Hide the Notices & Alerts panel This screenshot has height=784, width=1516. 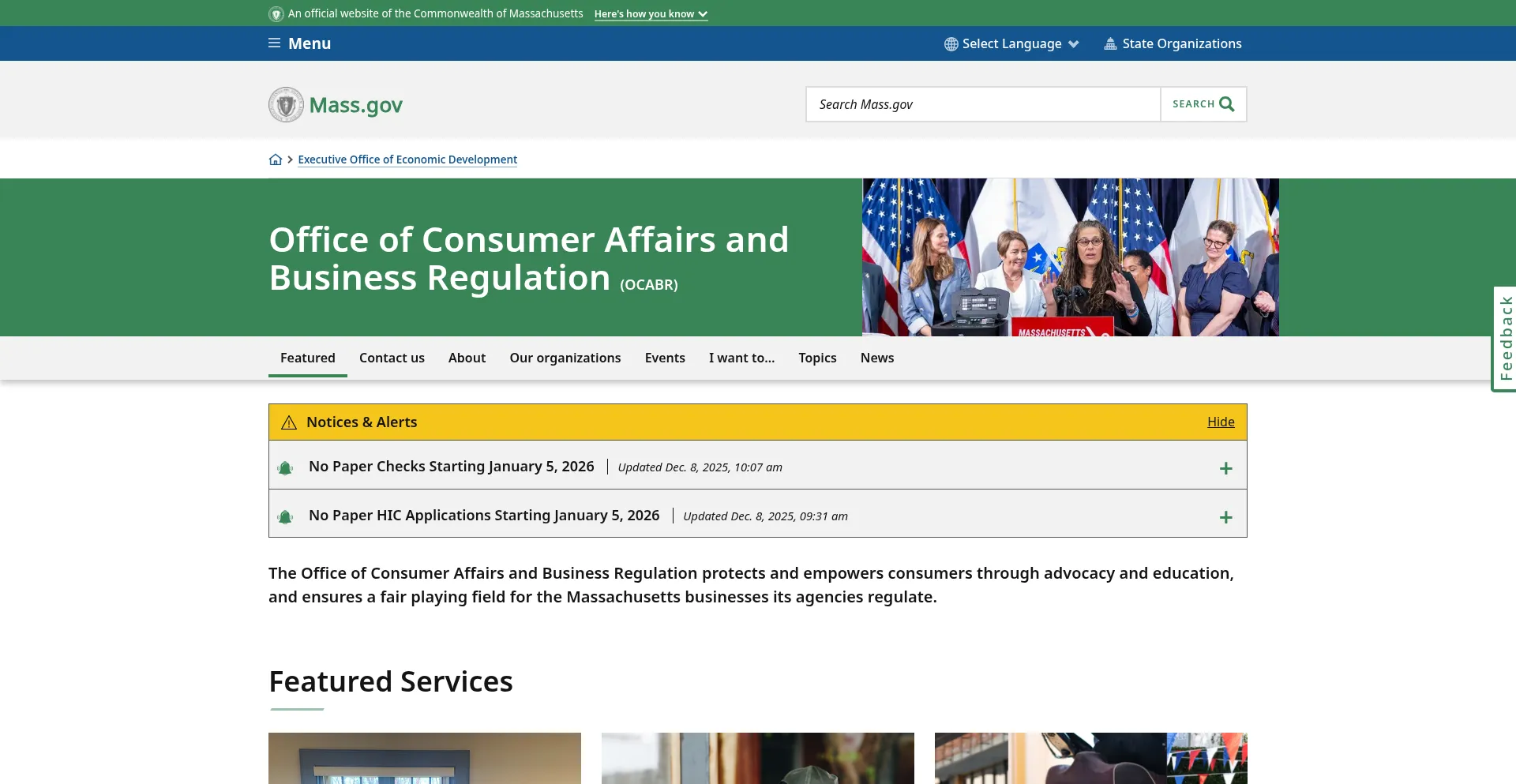tap(1220, 422)
